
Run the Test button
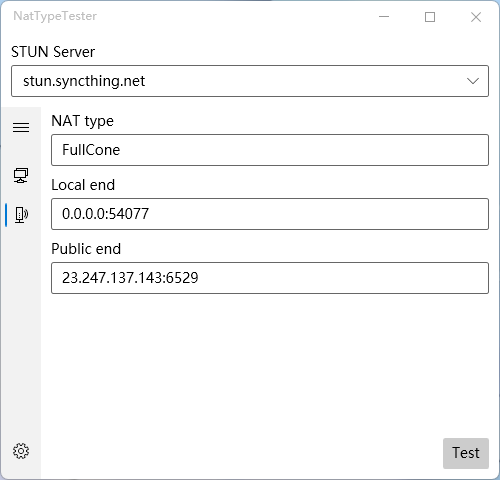pyautogui.click(x=466, y=453)
